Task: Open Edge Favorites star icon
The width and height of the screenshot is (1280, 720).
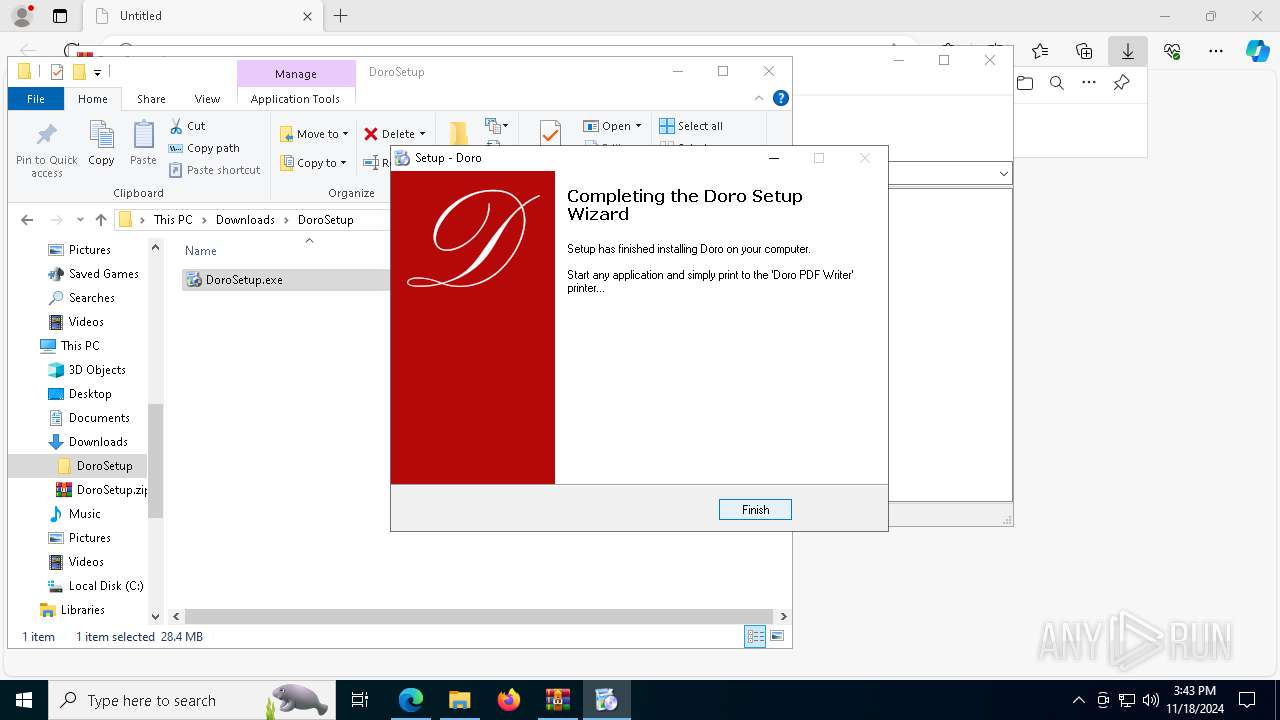Action: coord(1040,51)
